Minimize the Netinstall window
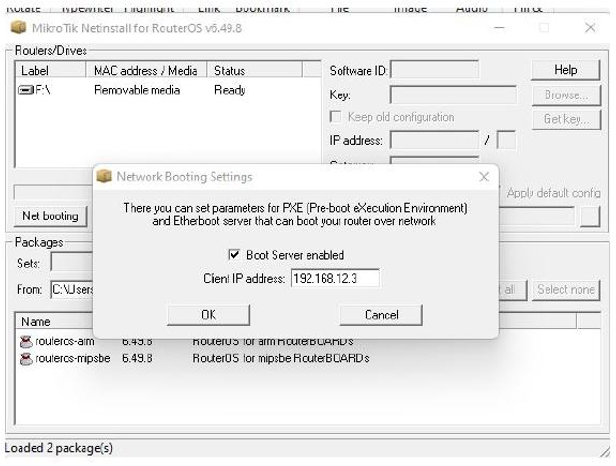The height and width of the screenshot is (466, 616). pos(499,28)
